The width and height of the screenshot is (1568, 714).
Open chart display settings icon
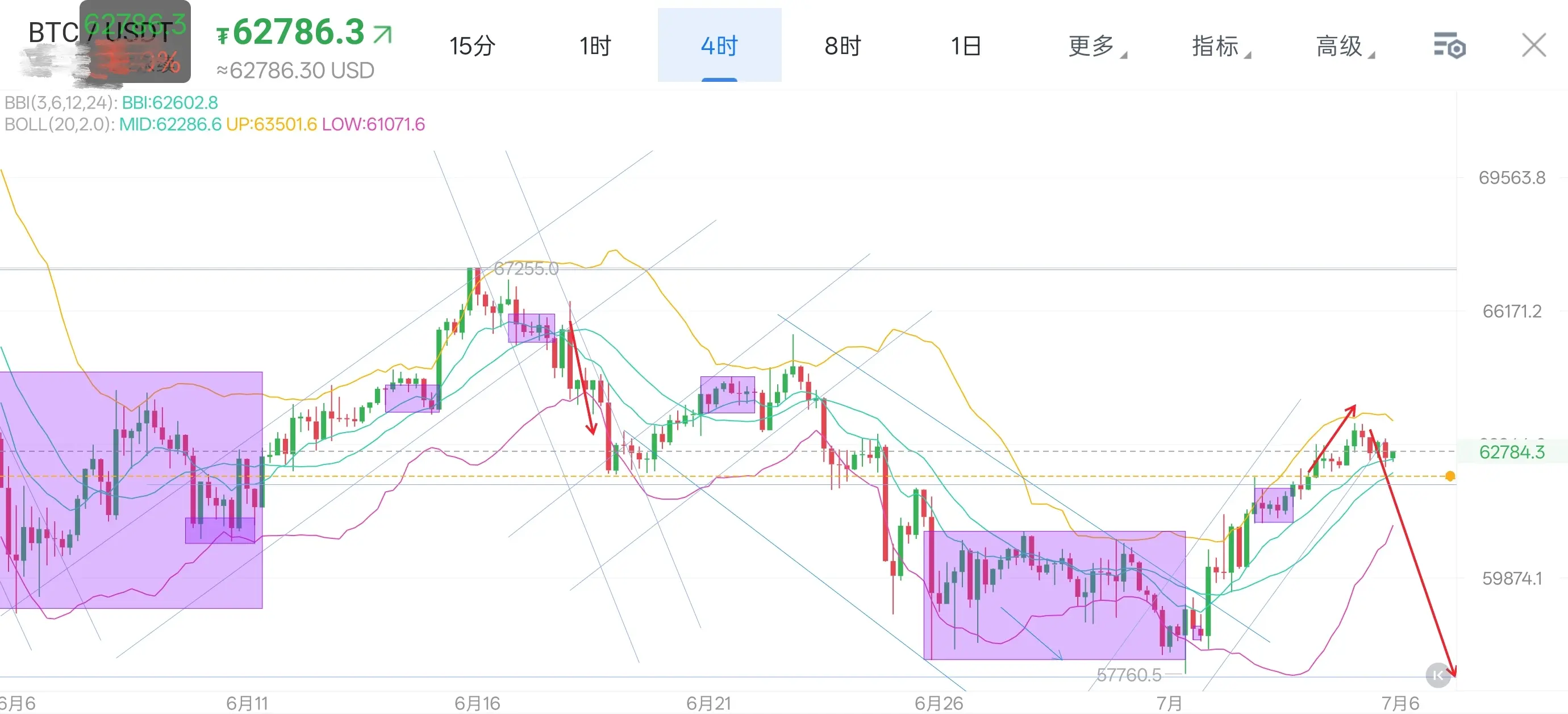point(1449,45)
